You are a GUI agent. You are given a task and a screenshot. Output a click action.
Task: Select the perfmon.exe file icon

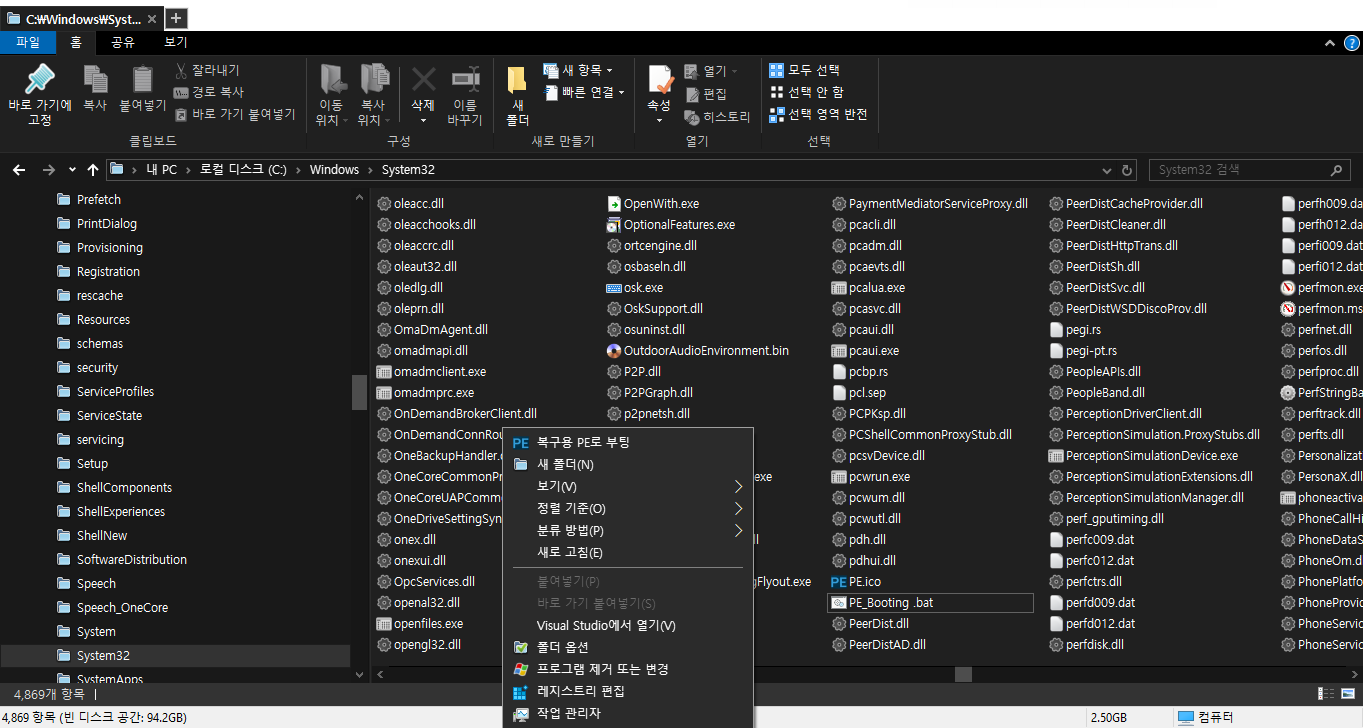click(1288, 287)
